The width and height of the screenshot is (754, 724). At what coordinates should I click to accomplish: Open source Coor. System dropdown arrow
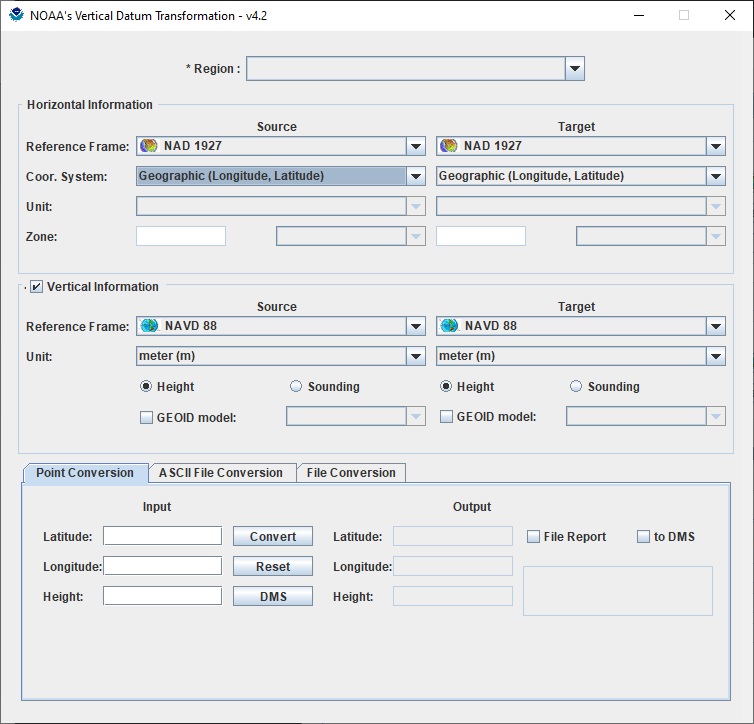point(415,176)
